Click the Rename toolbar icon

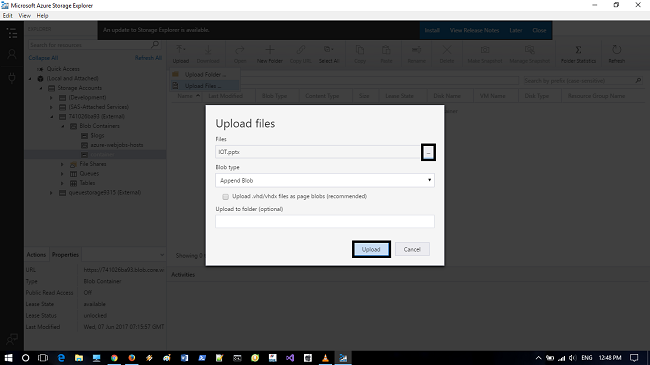point(416,50)
